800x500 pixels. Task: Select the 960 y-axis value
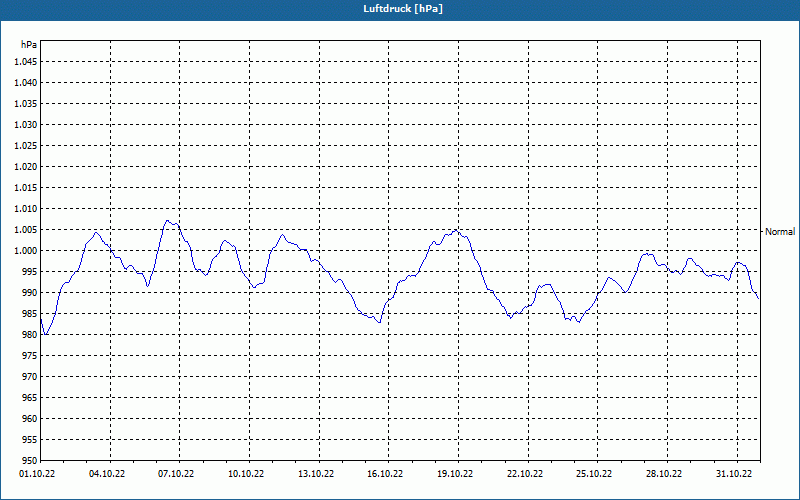click(30, 418)
